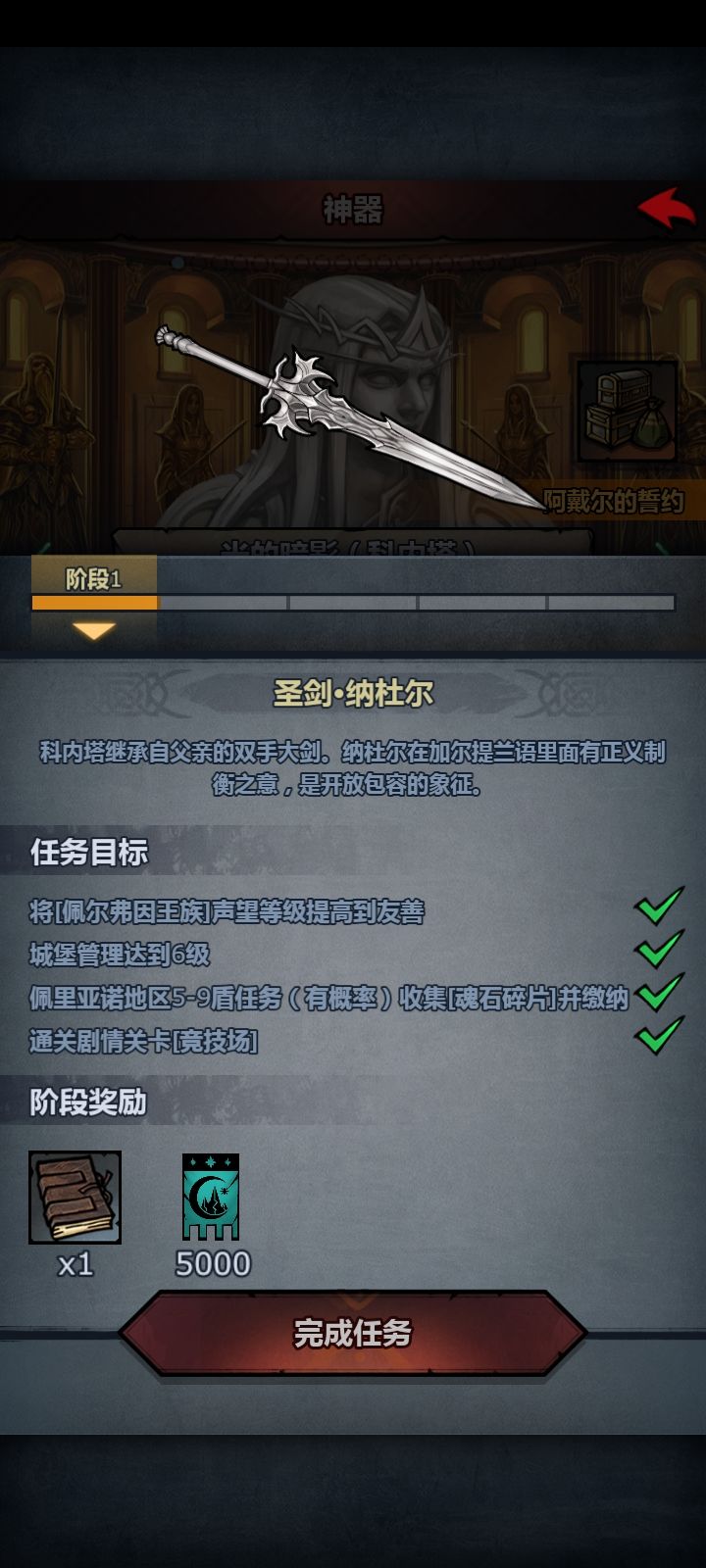Select the 阶段1 stage tab
This screenshot has width=706, height=1568.
(94, 578)
